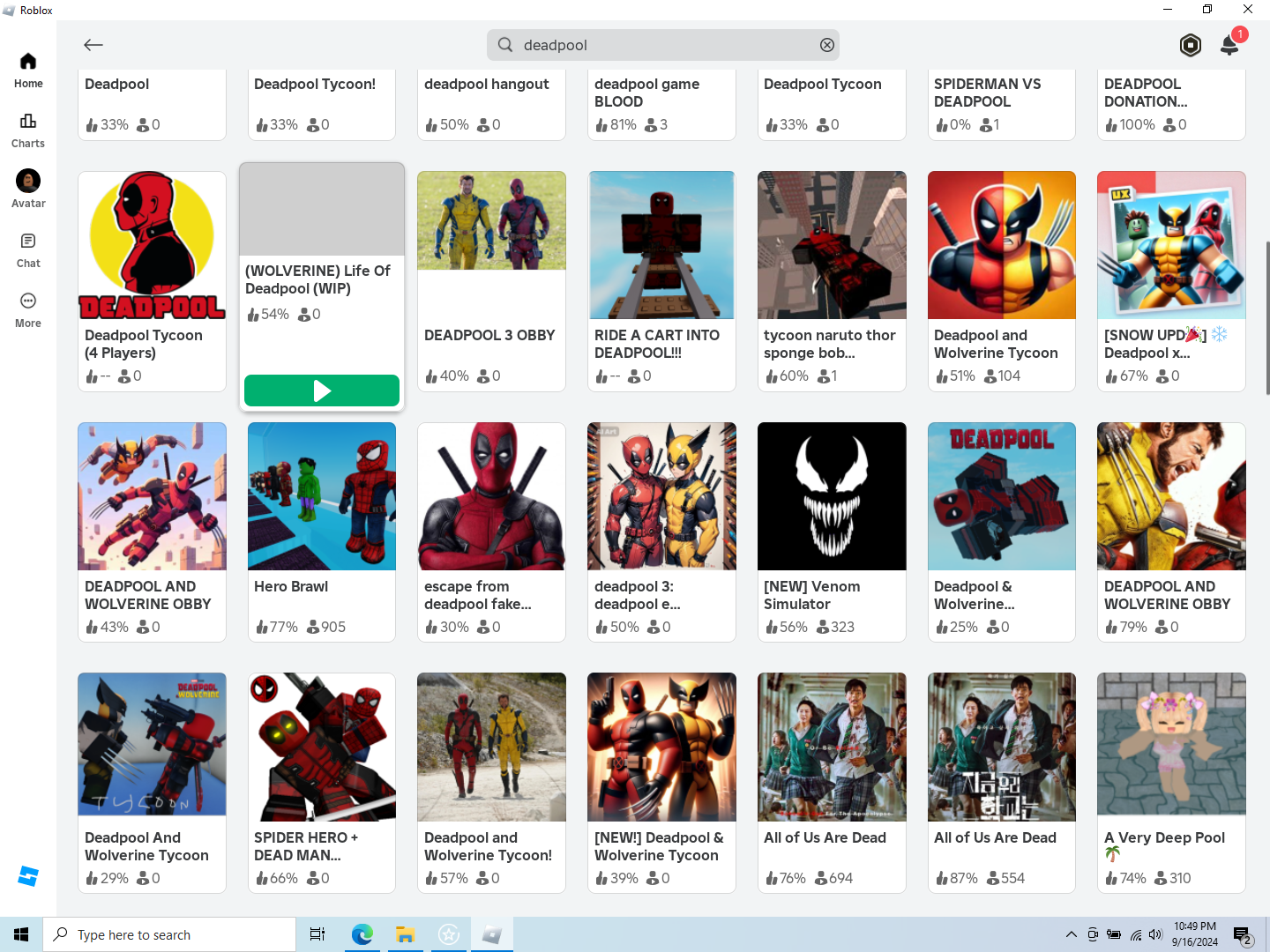Open the Windows Action Center notifications
This screenshot has height=952, width=1270.
(1244, 934)
